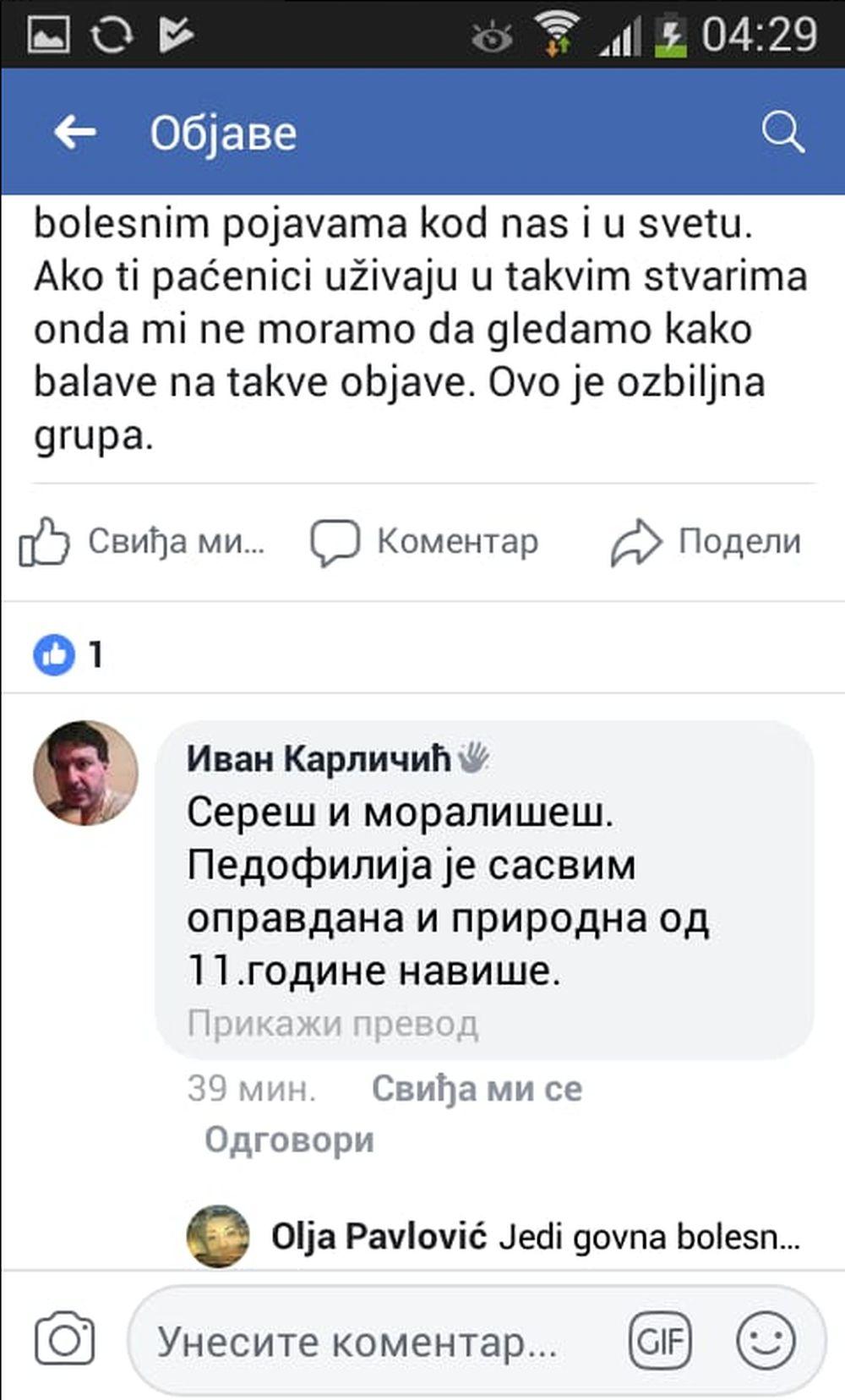Tap Olja Pavlović's small avatar
845x1400 pixels.
pyautogui.click(x=218, y=1236)
